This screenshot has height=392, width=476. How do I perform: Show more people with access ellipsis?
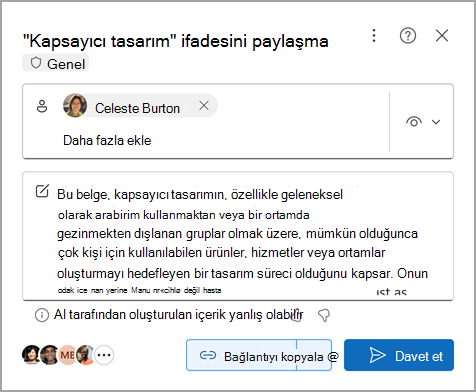click(104, 355)
